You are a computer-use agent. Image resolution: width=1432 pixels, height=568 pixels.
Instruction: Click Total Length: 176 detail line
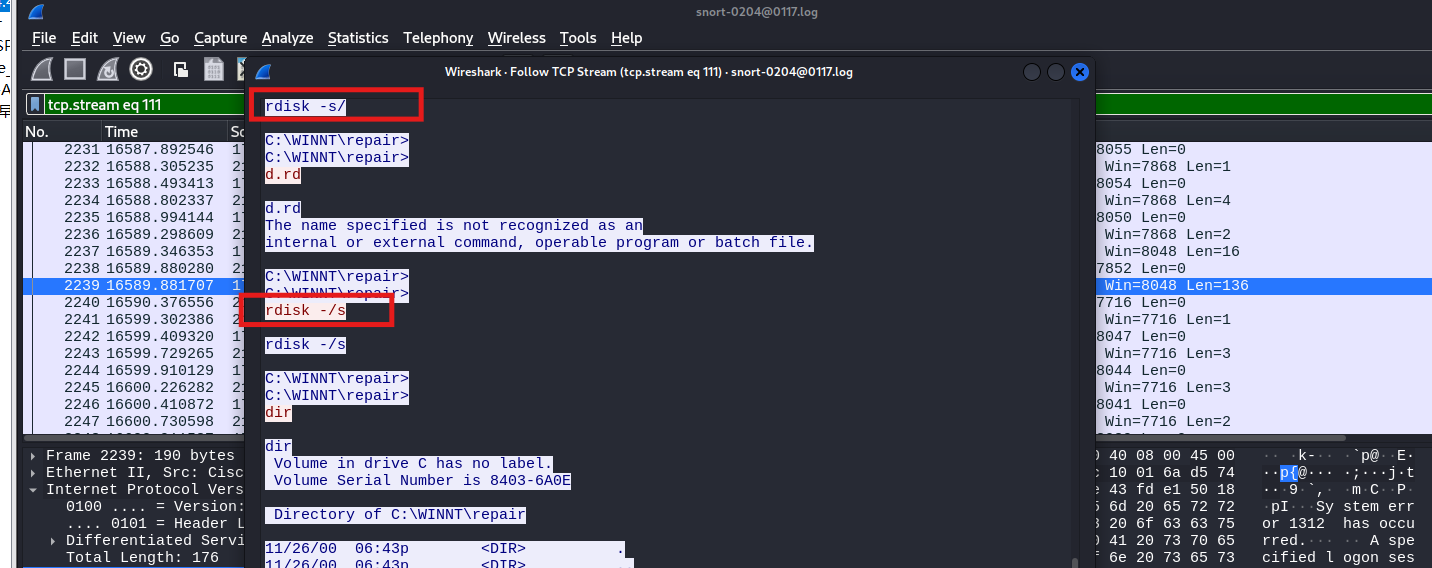click(x=142, y=558)
